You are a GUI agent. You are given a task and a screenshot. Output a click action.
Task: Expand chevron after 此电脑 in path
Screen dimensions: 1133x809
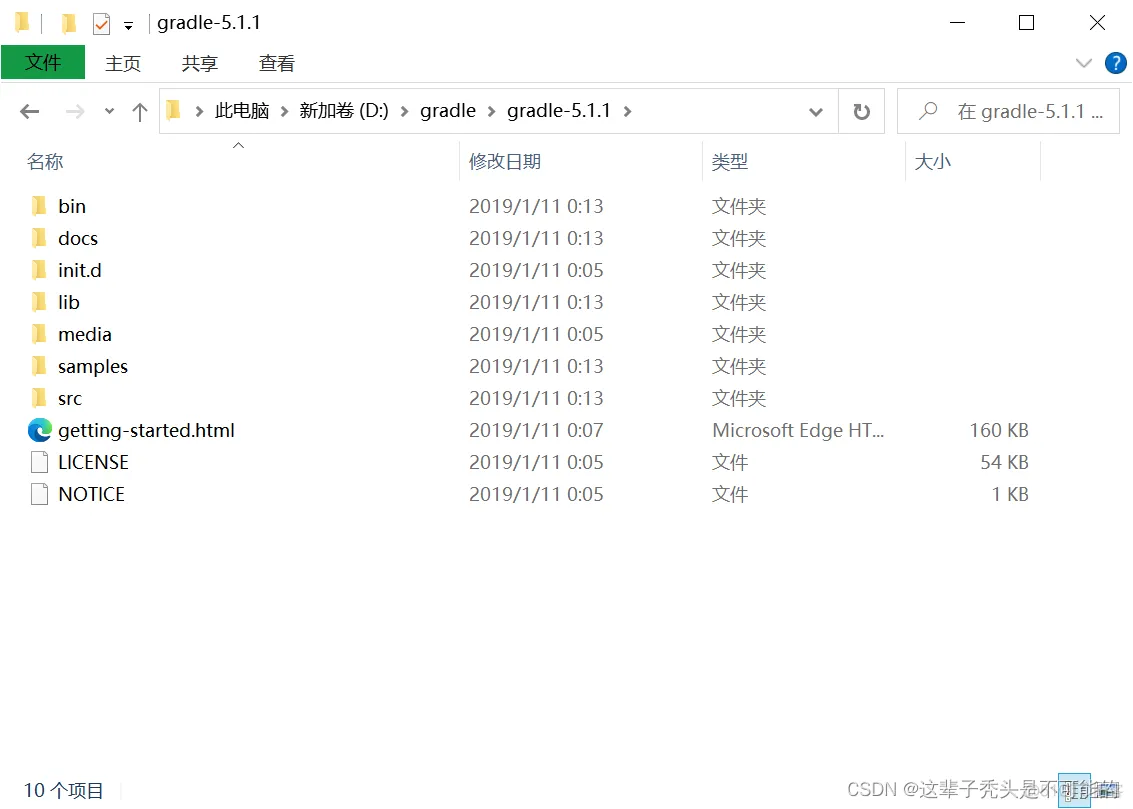284,111
